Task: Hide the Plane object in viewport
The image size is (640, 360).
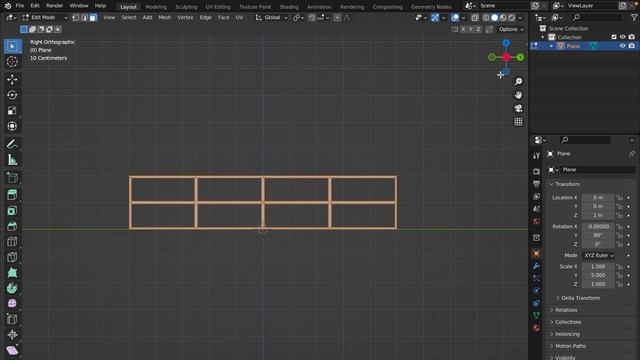Action: click(x=623, y=46)
